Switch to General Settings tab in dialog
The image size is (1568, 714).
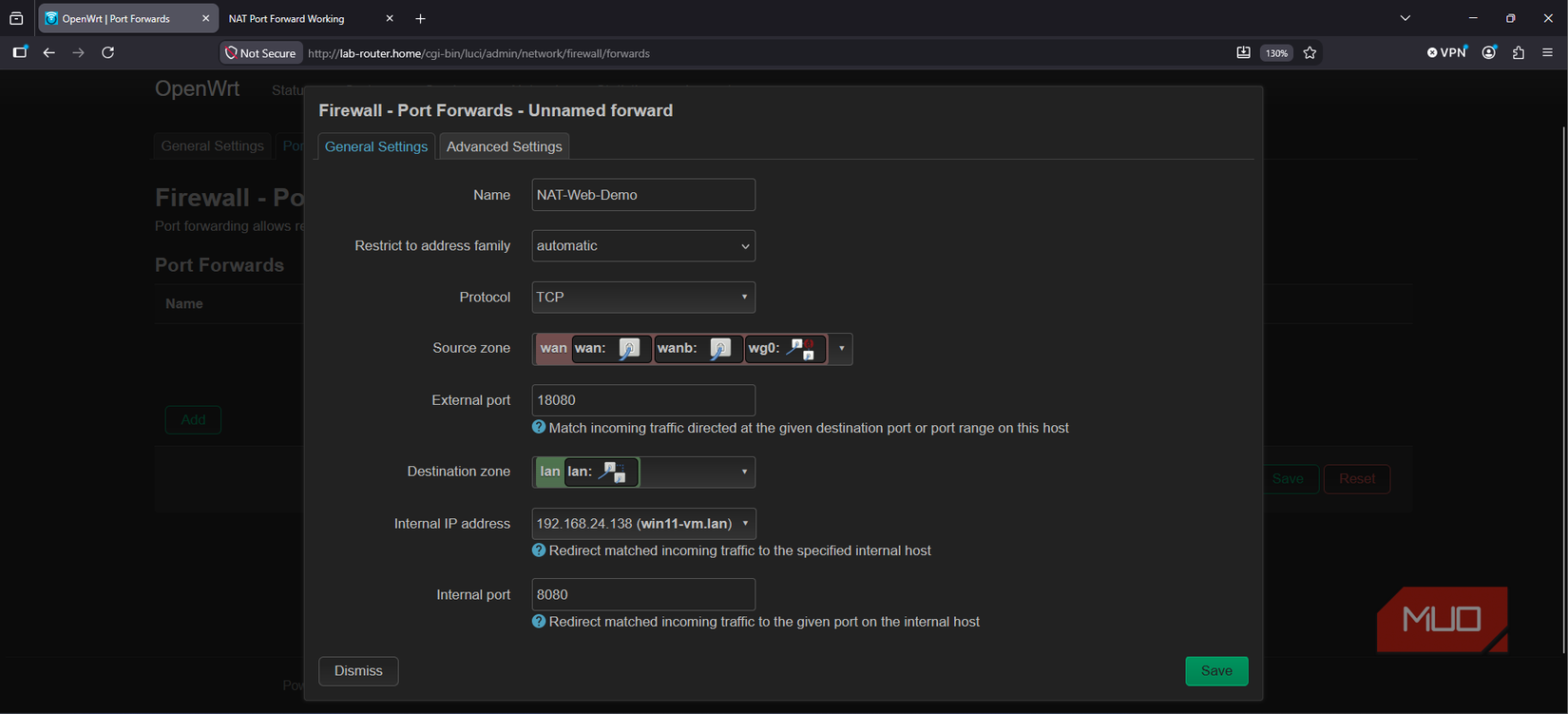pos(376,146)
